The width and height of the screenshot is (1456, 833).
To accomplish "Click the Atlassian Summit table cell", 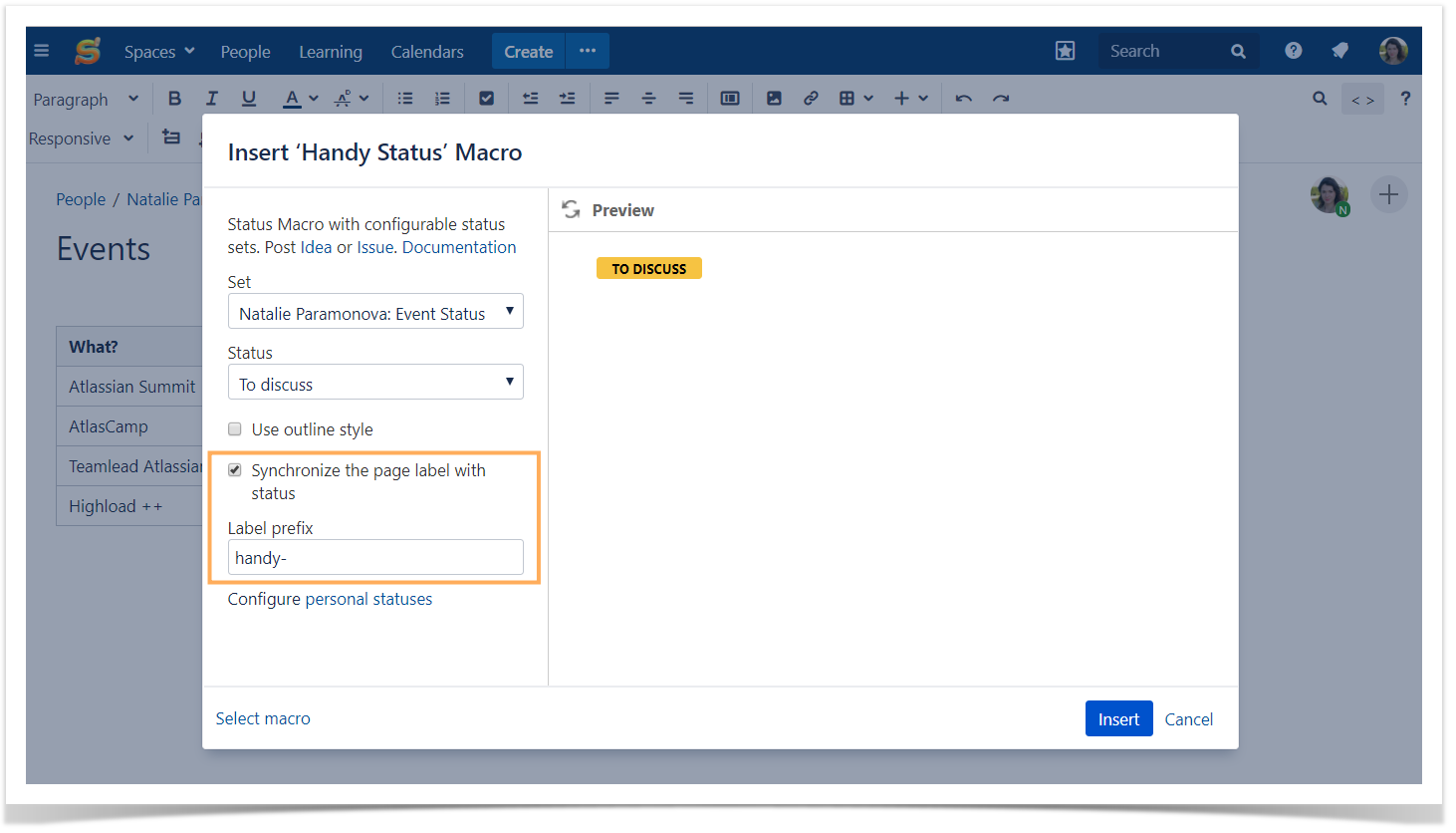I will [x=129, y=387].
